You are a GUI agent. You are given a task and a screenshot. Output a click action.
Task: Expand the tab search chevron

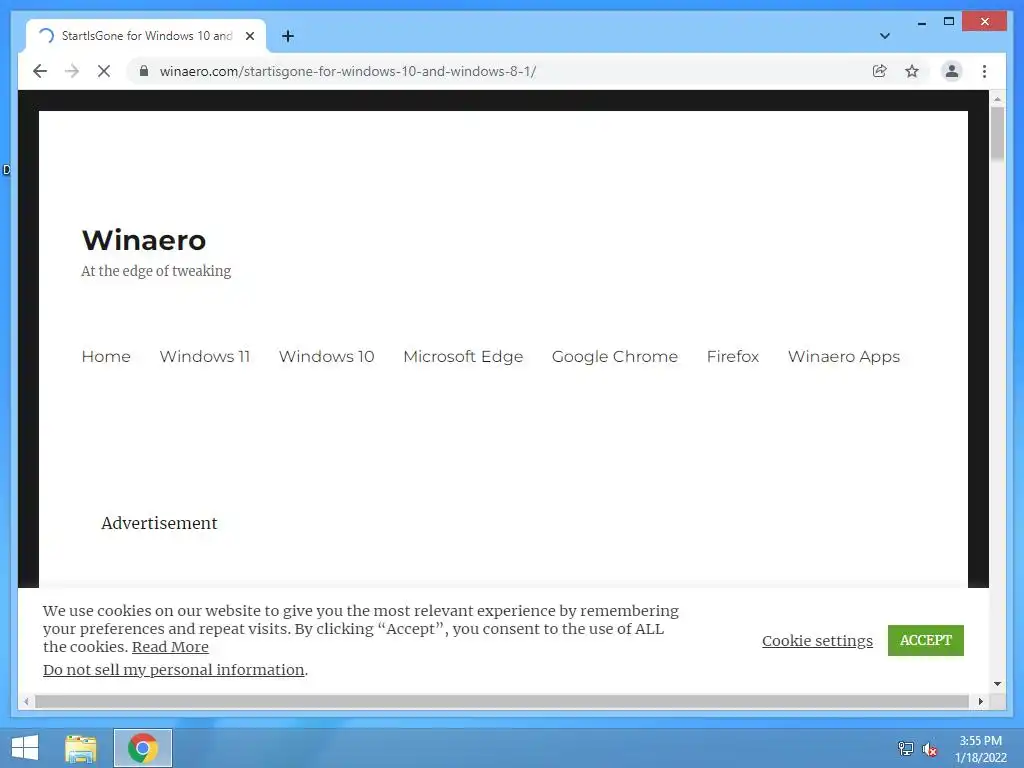point(884,36)
